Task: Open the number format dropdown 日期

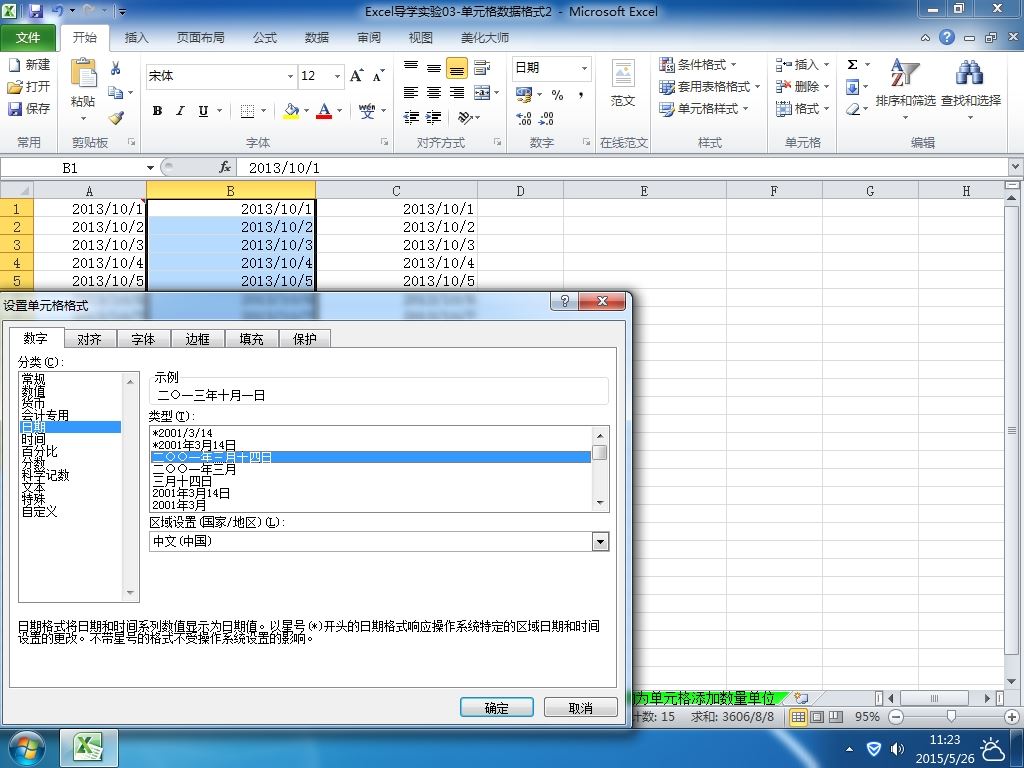Action: point(584,68)
